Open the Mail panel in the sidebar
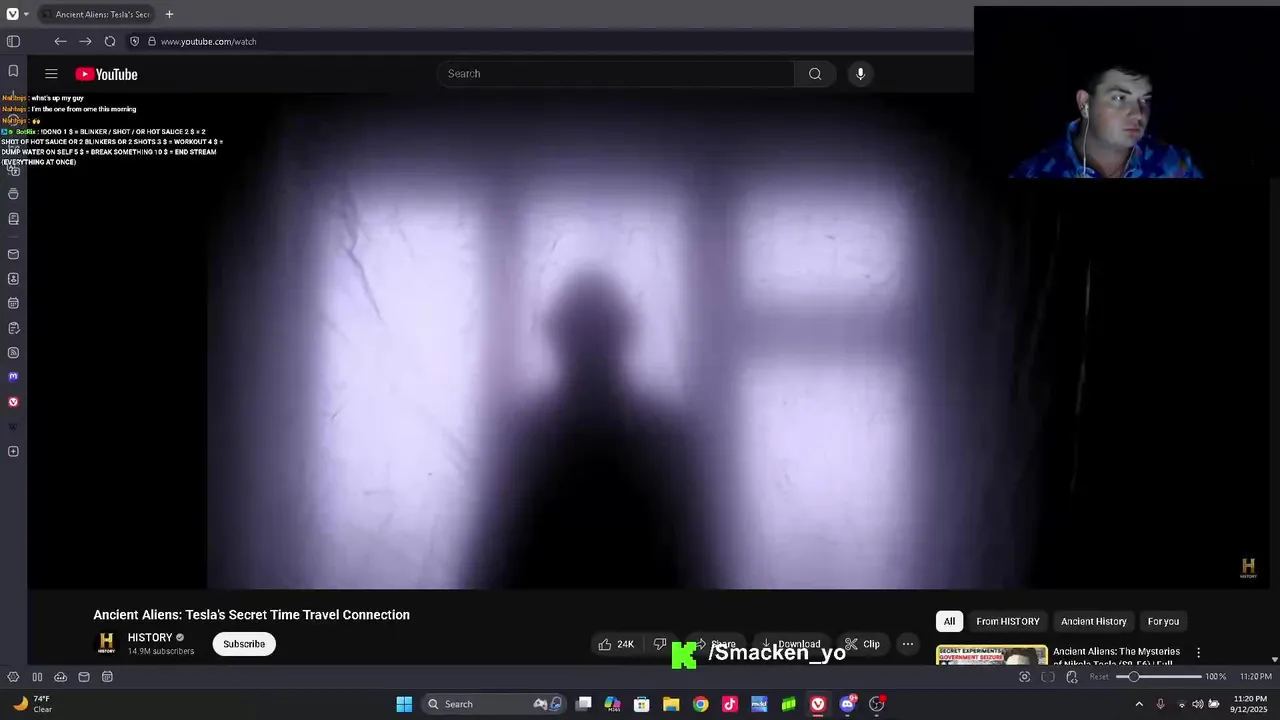Image resolution: width=1280 pixels, height=720 pixels. [13, 254]
